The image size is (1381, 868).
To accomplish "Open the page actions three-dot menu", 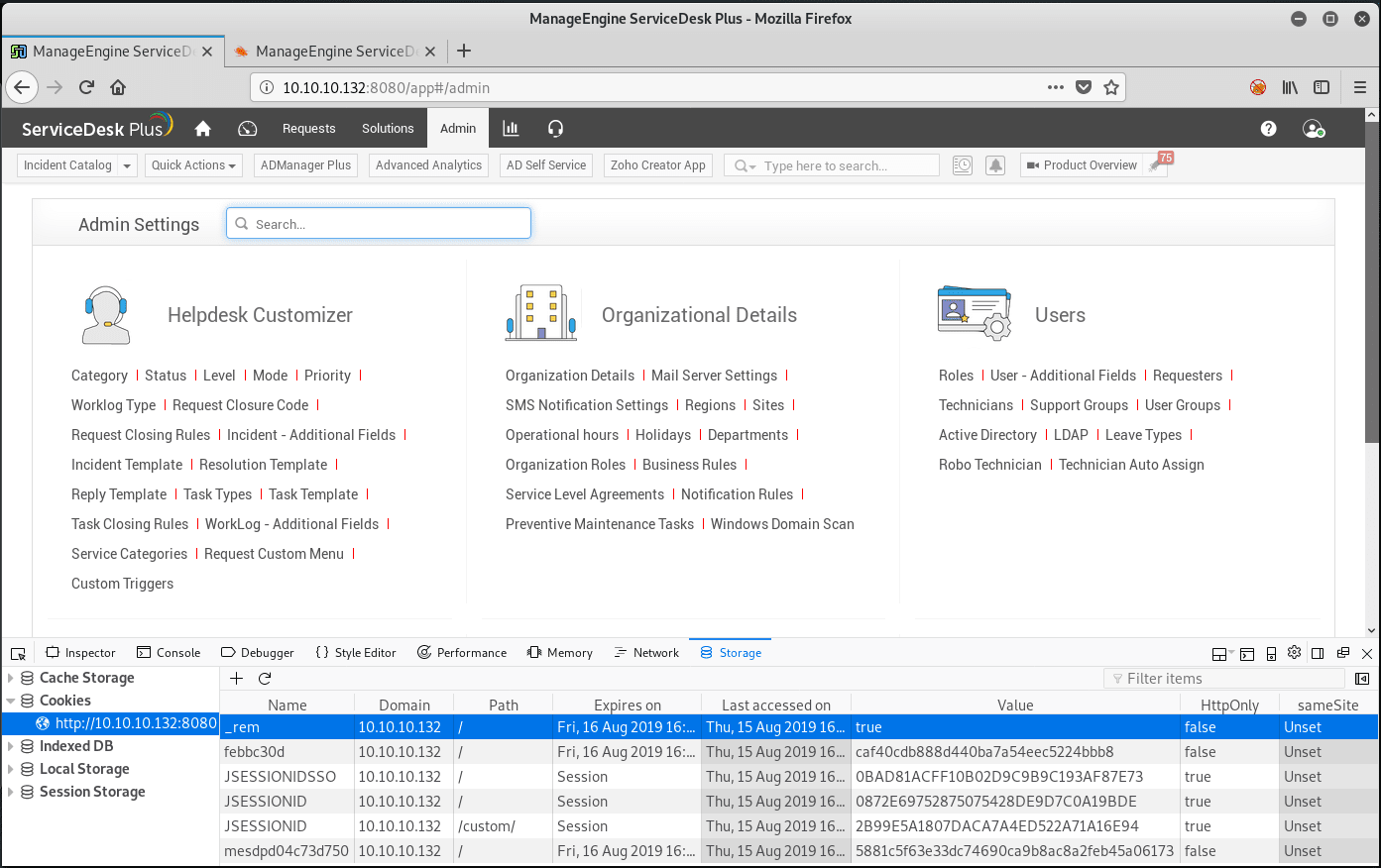I will tap(1056, 87).
